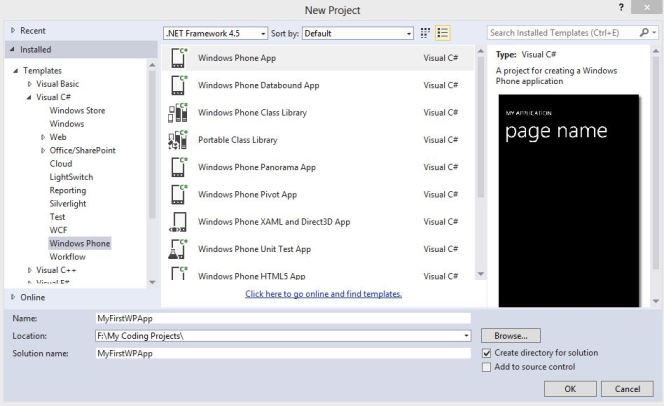The height and width of the screenshot is (406, 664).
Task: Click preview pane scrollbar down arrow
Action: click(656, 301)
